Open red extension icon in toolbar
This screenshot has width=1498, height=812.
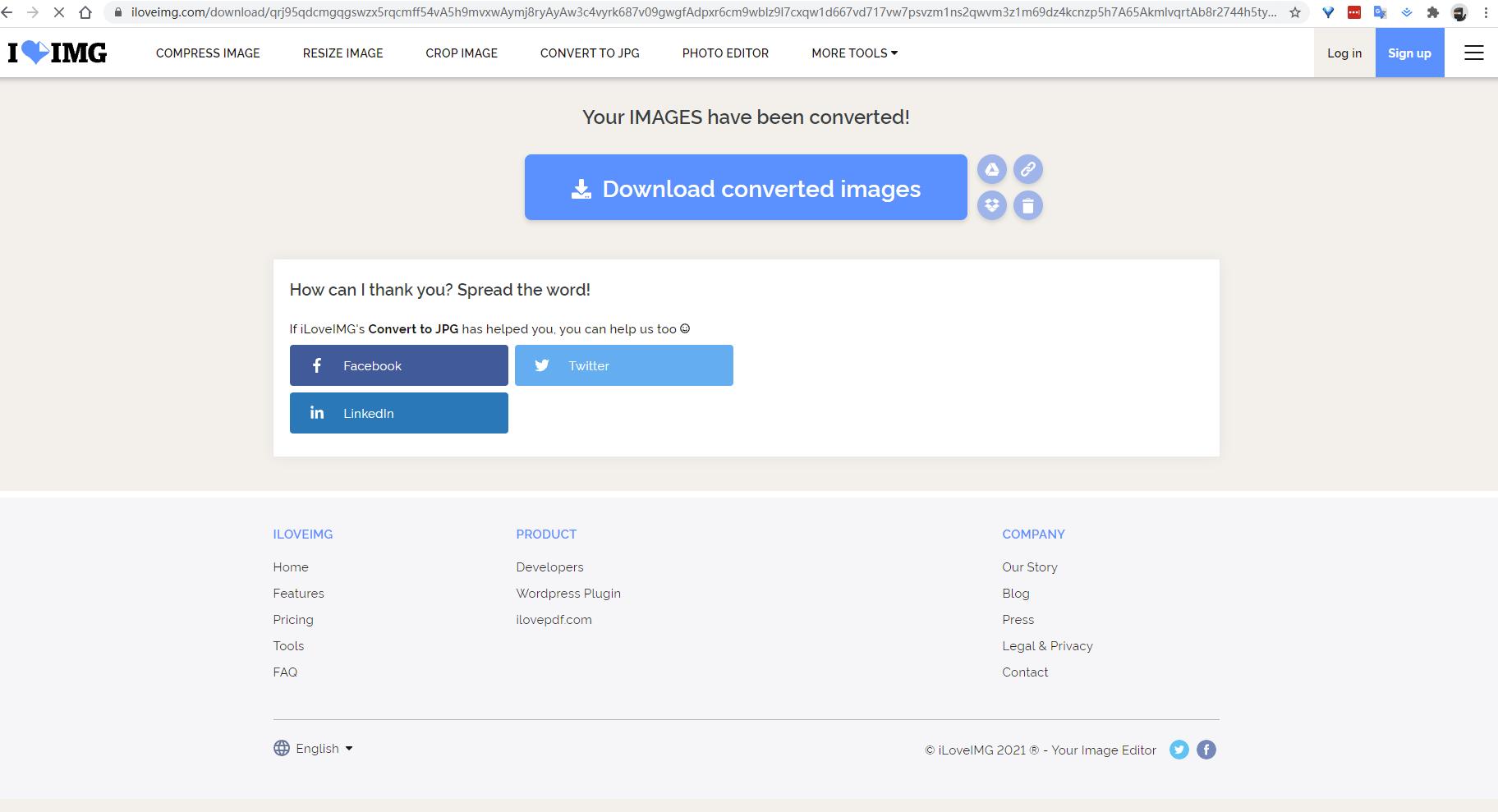point(1354,12)
